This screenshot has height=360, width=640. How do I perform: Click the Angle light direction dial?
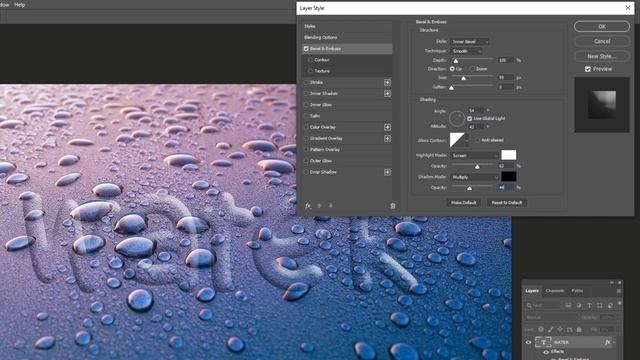click(x=457, y=118)
